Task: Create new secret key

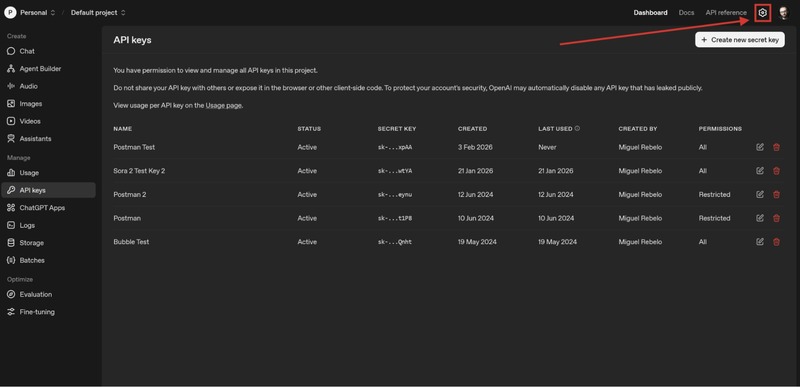Action: coord(740,40)
